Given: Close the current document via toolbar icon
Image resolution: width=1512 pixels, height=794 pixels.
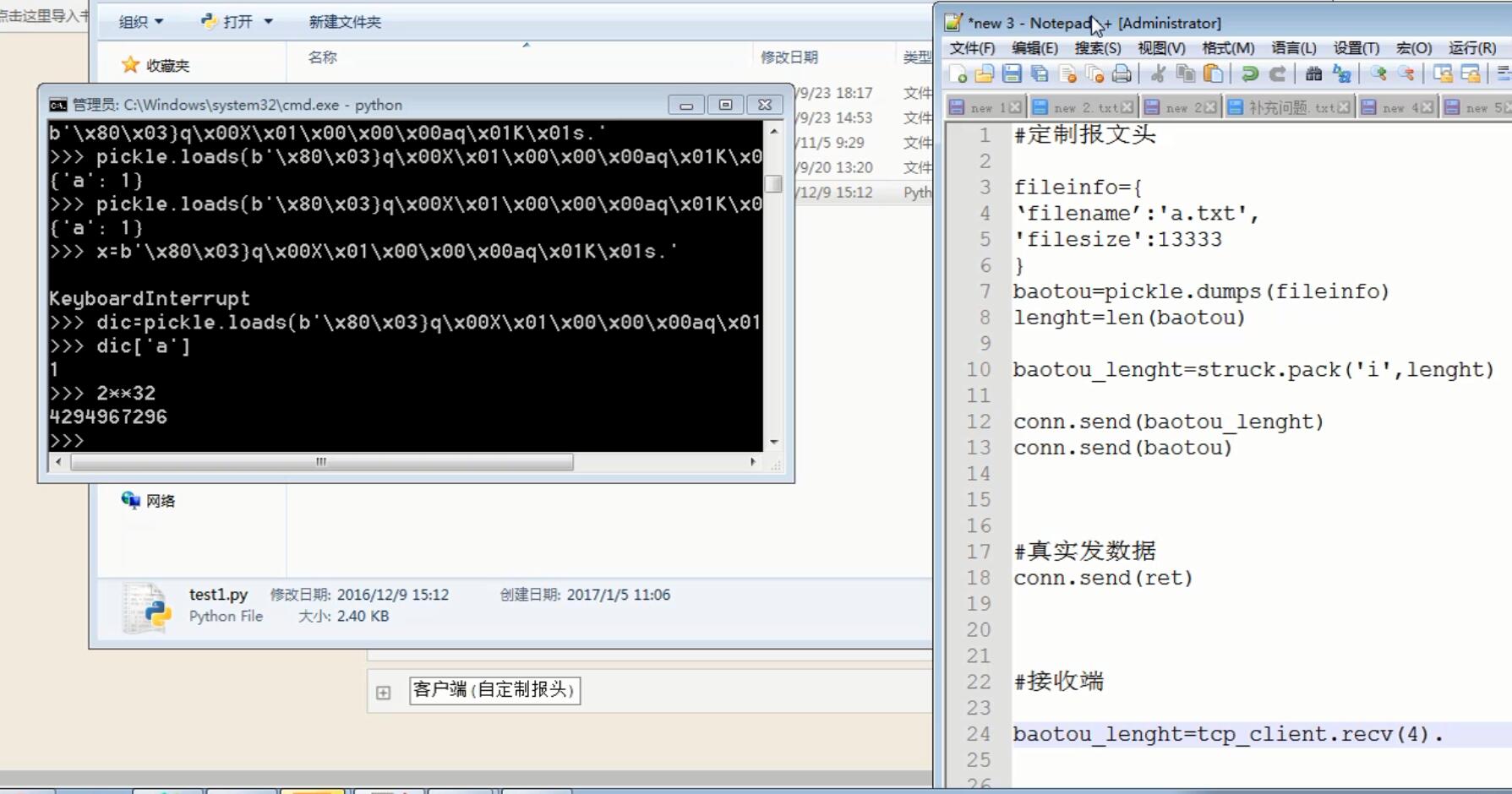Looking at the screenshot, I should [1067, 74].
